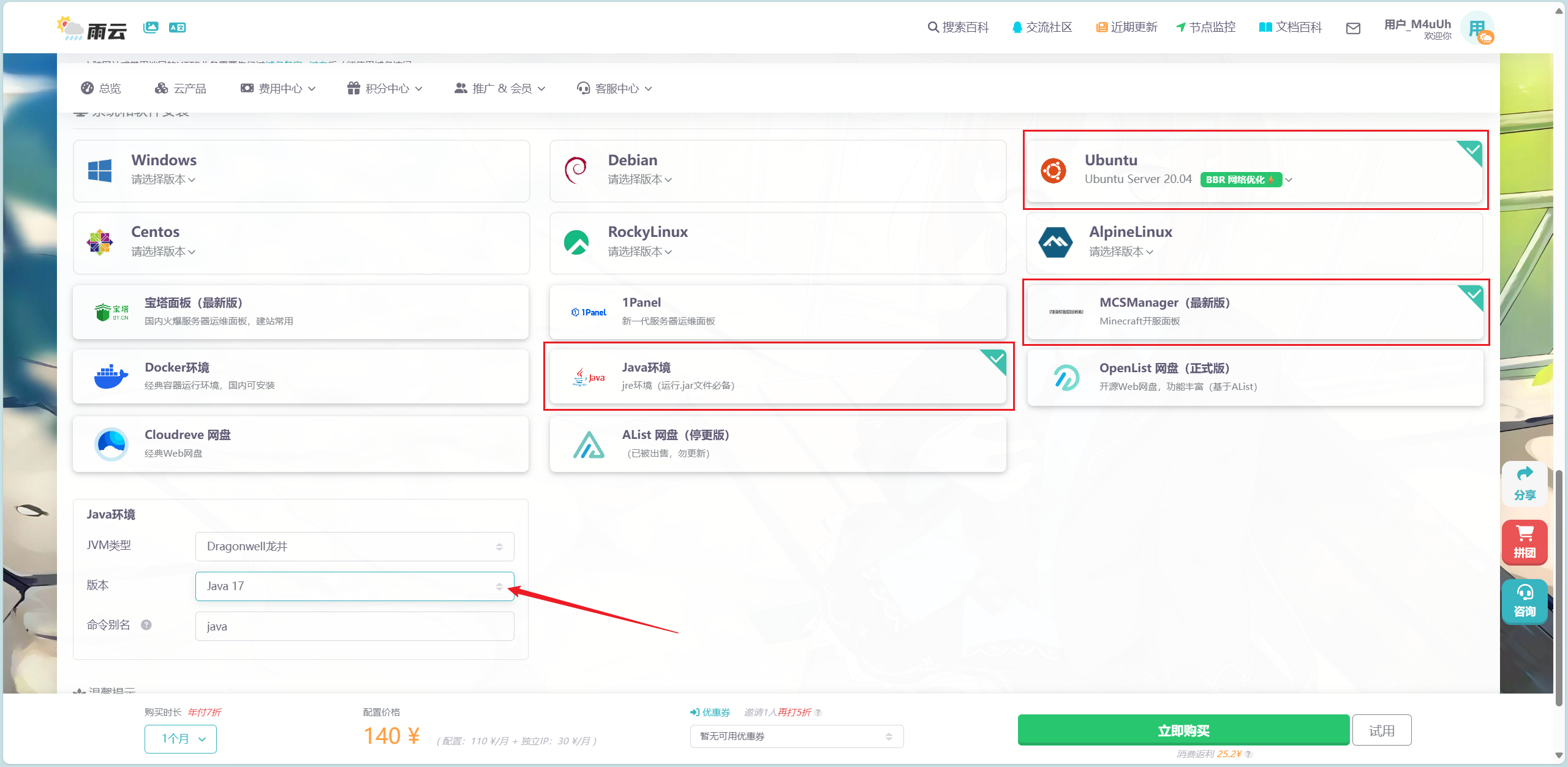This screenshot has height=767, width=1568.
Task: Click 节点监控 link
Action: 1205,28
